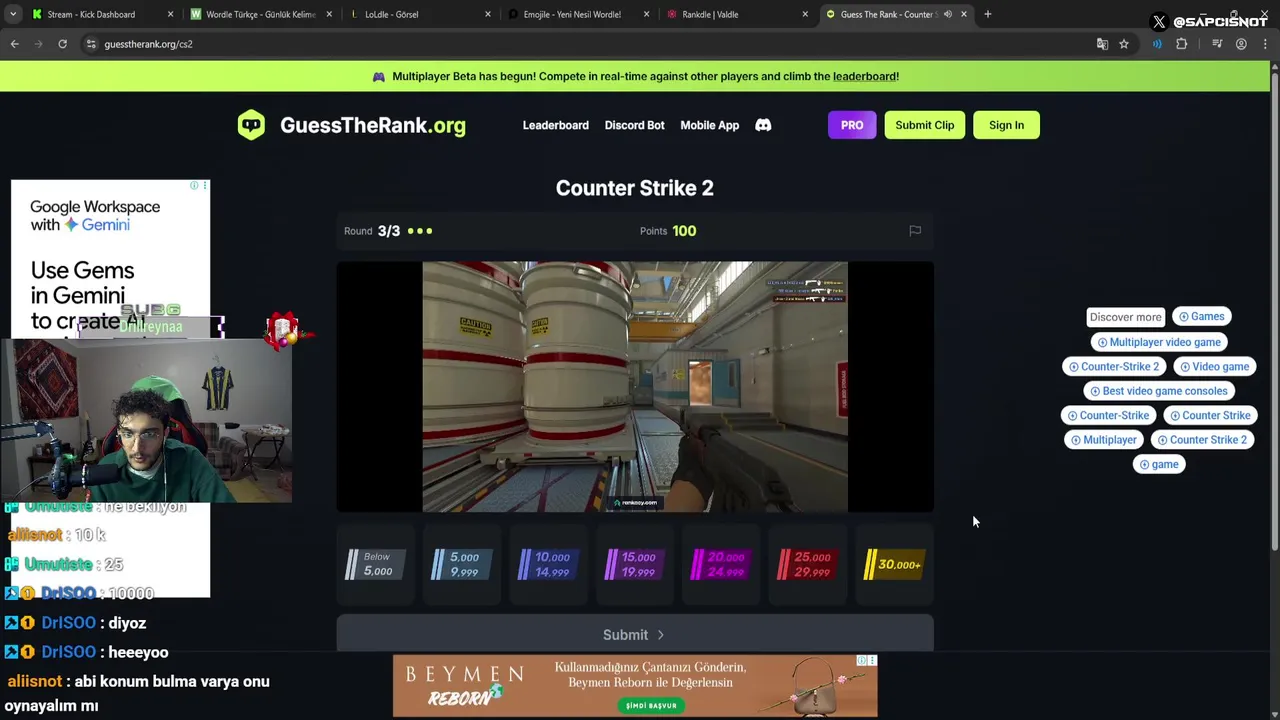The width and height of the screenshot is (1280, 720).
Task: Close the Stream - Kick Dashboard tab
Action: (170, 14)
